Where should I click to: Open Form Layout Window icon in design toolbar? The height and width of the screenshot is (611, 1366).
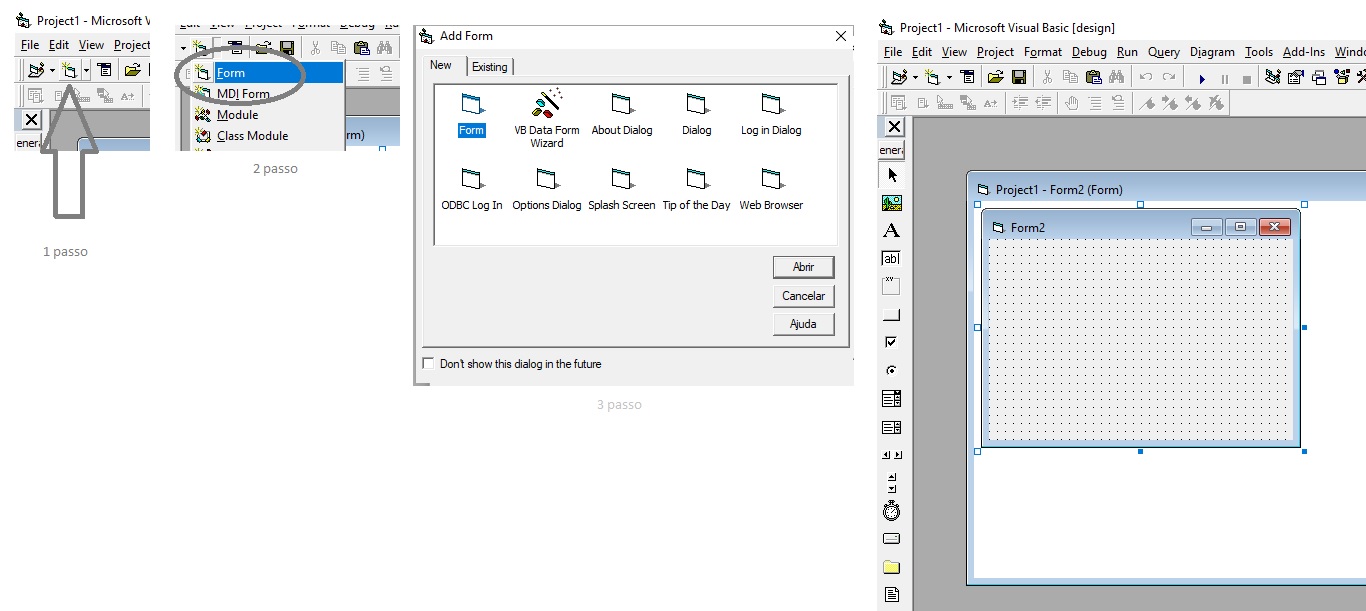click(x=1319, y=77)
